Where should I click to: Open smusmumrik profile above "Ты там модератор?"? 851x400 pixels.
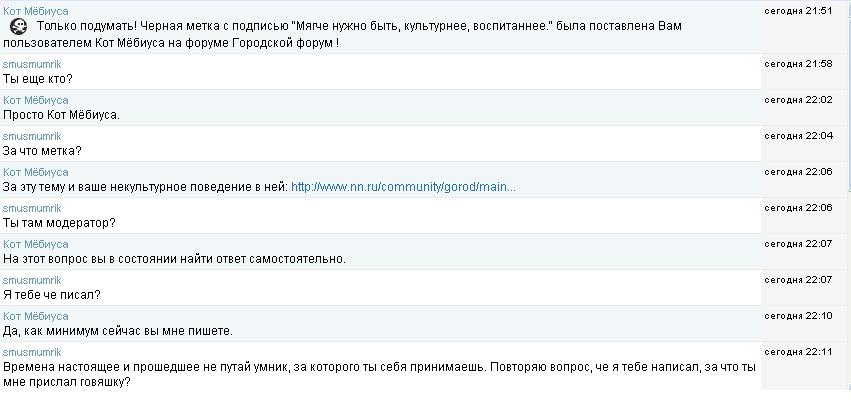coord(32,208)
